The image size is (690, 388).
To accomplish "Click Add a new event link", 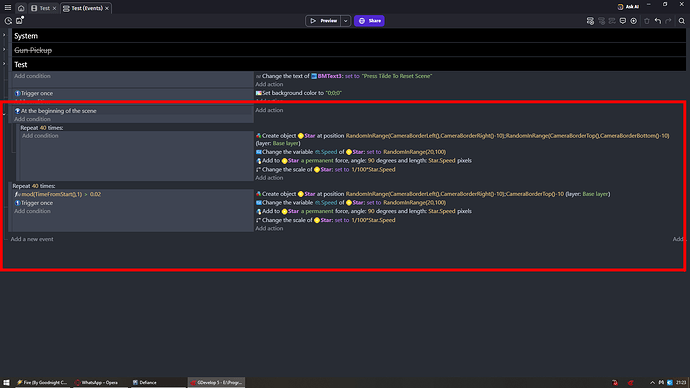I will tap(32, 239).
